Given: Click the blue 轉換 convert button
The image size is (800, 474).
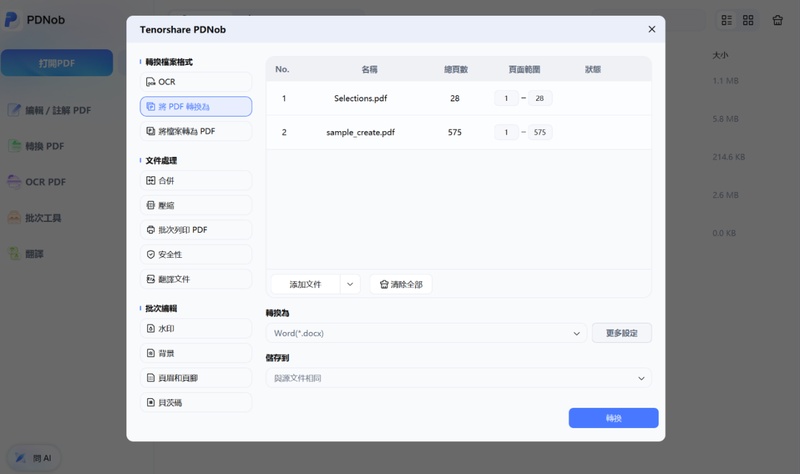Looking at the screenshot, I should pos(614,418).
